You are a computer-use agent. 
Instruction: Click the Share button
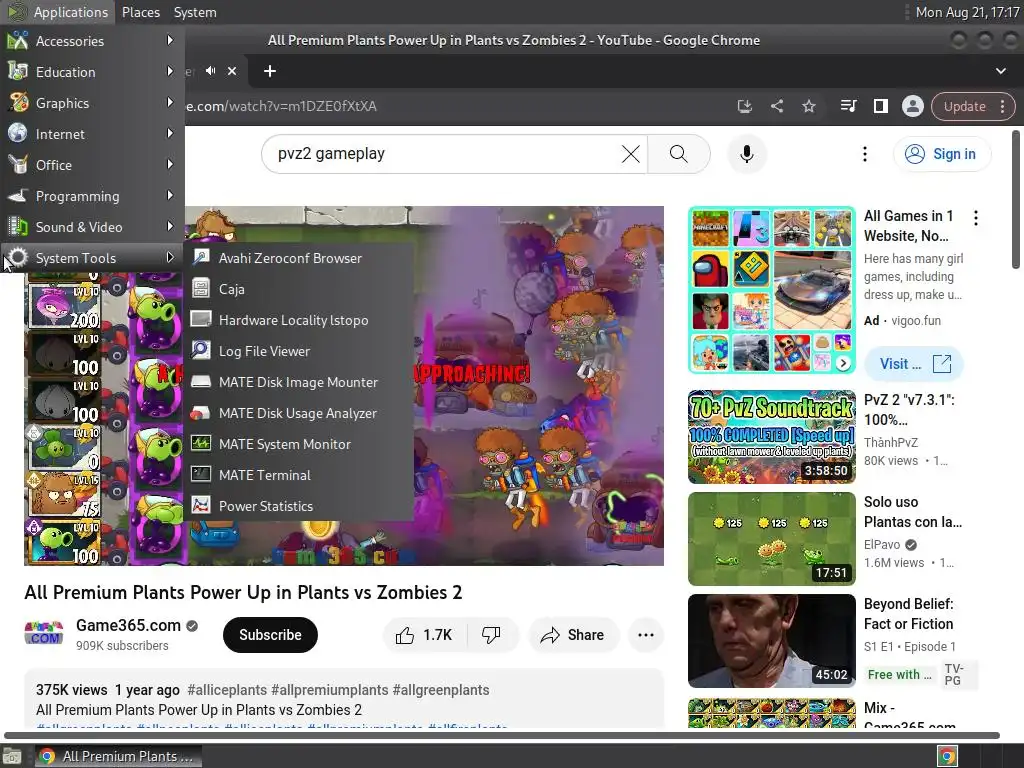[x=573, y=635]
